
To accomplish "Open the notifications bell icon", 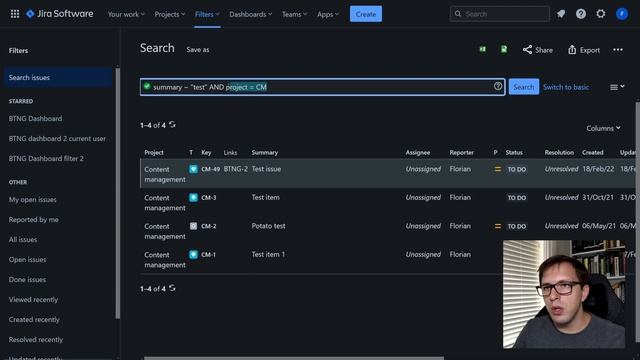I will coord(561,14).
